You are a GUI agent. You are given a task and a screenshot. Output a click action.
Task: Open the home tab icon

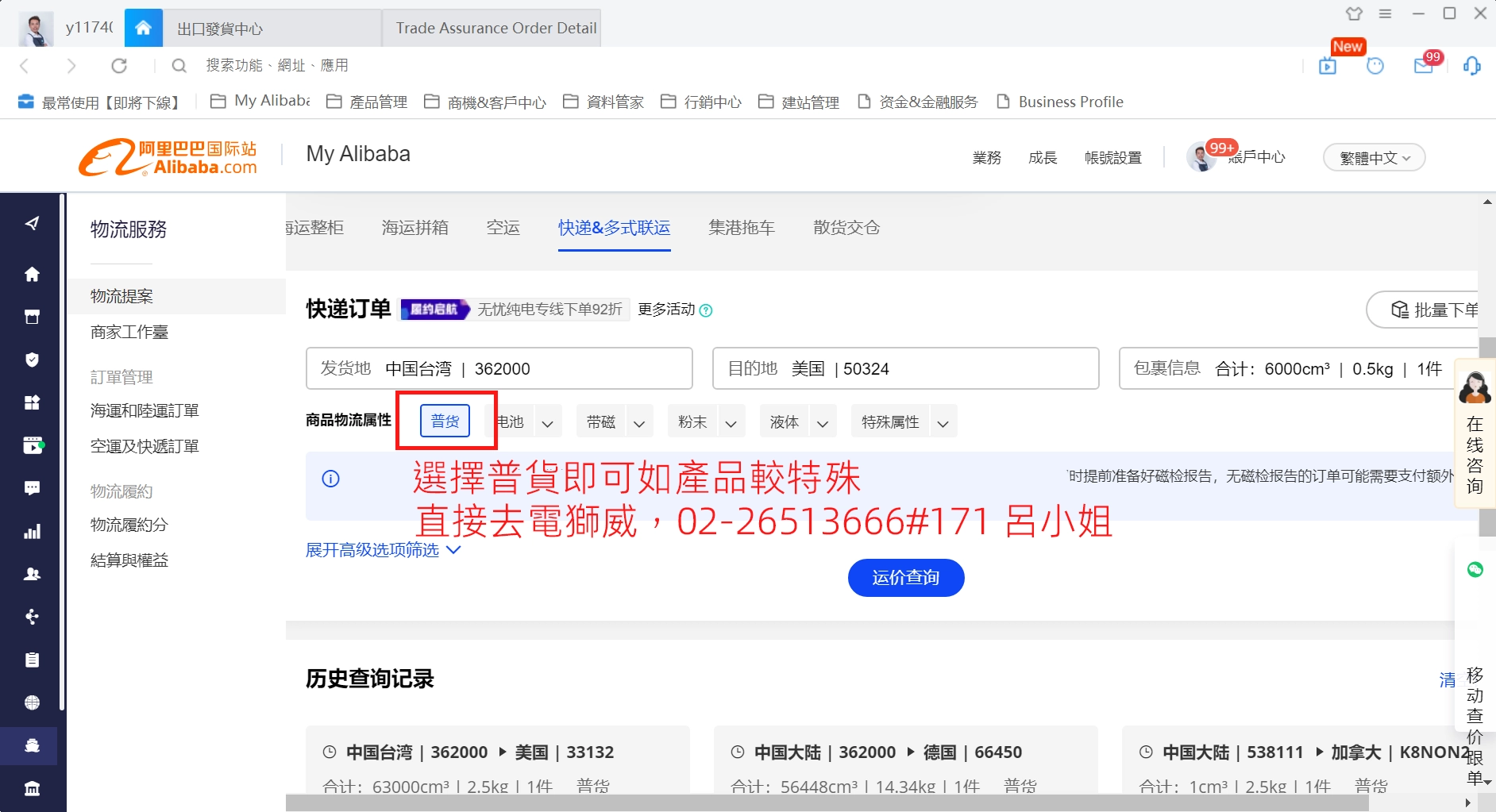tap(144, 28)
